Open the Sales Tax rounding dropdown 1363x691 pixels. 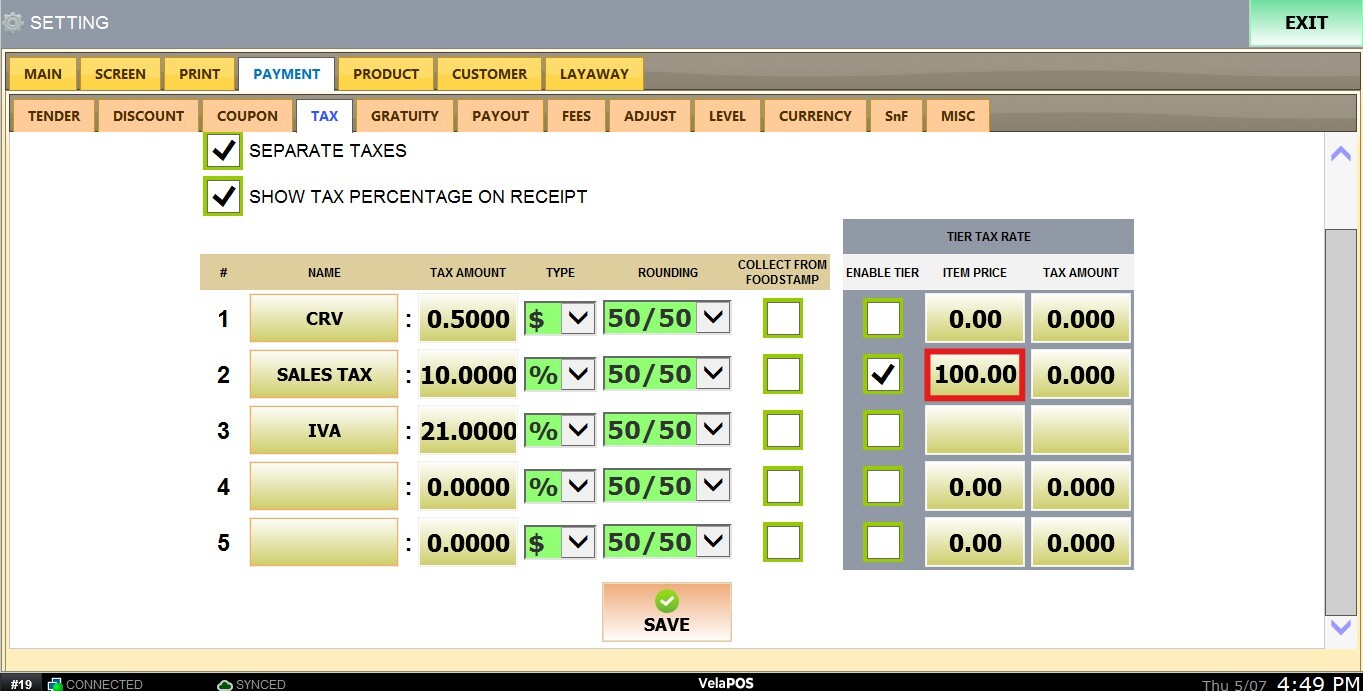click(x=667, y=375)
